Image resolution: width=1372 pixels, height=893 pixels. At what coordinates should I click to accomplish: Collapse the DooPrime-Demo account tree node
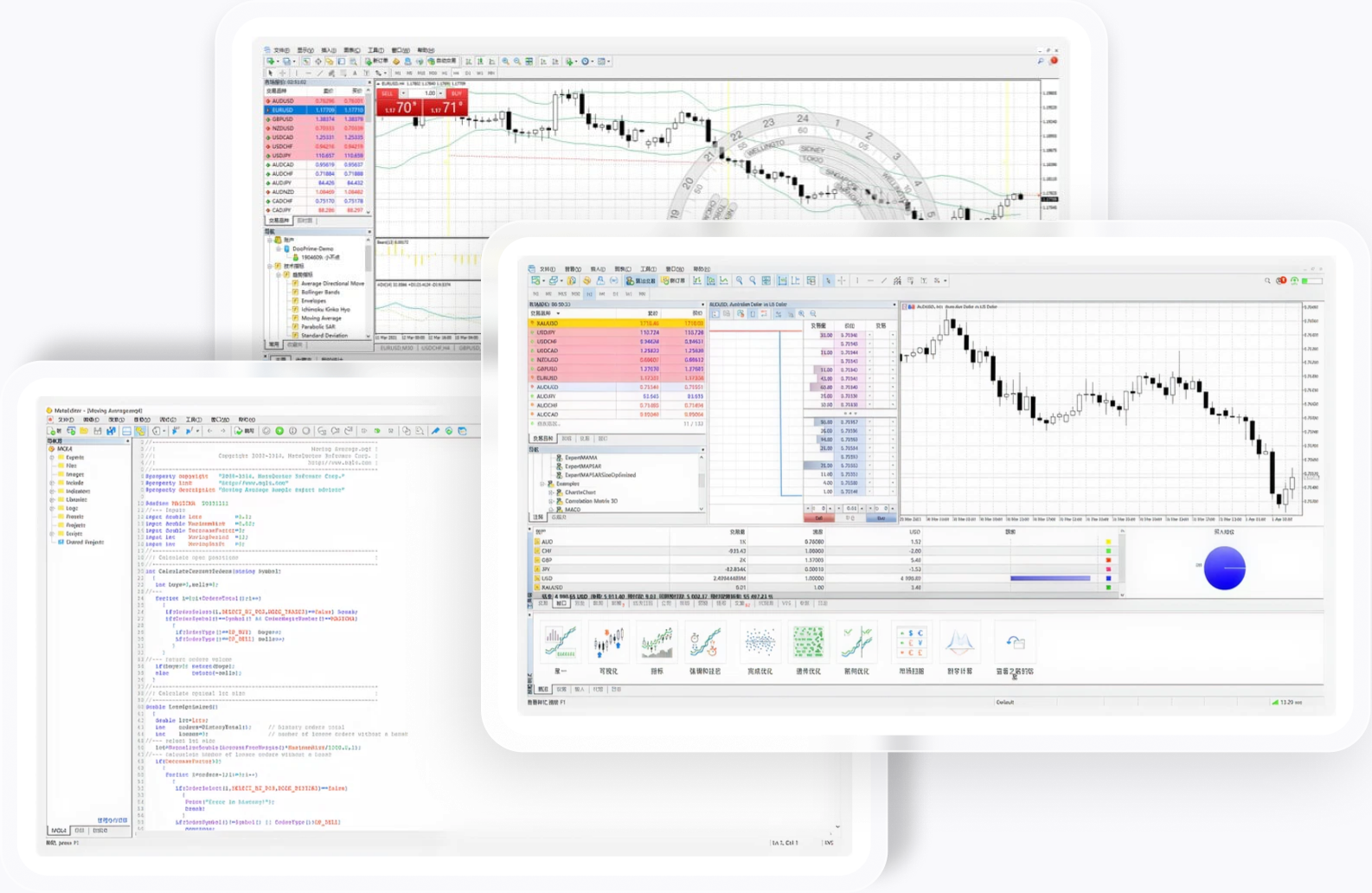click(279, 248)
